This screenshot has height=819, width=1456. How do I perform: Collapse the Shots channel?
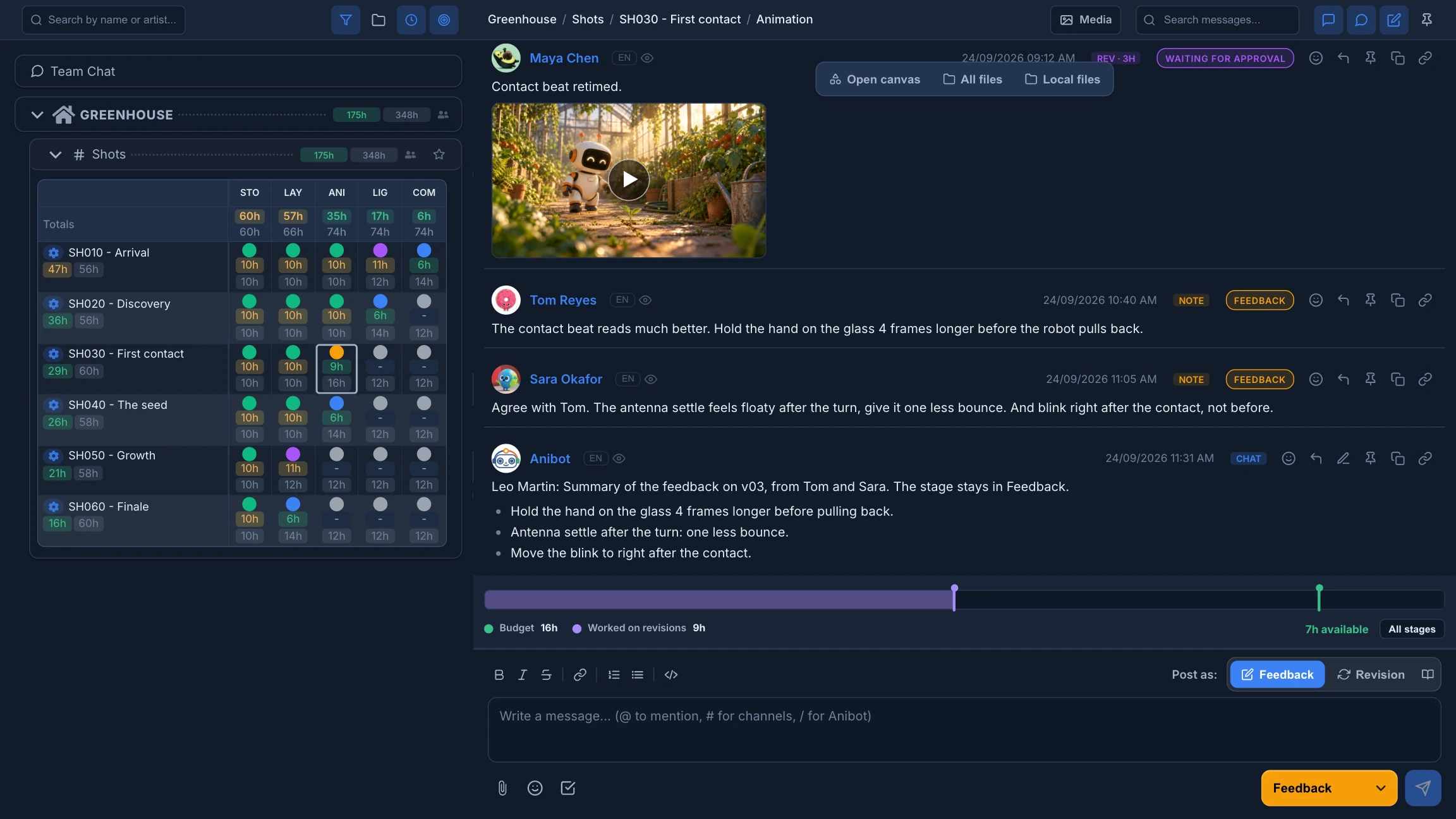(56, 154)
